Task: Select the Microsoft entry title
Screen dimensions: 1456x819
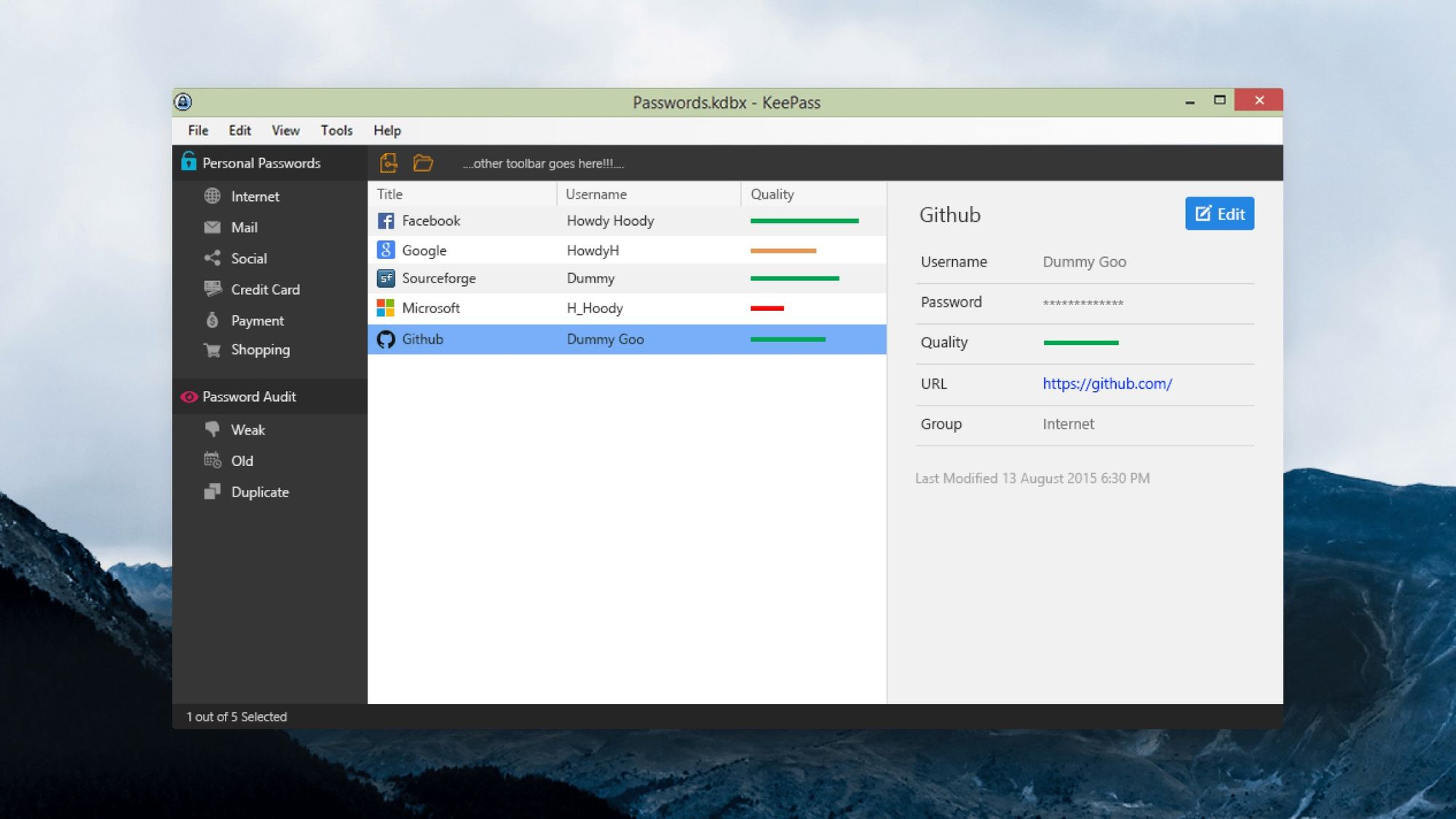Action: (431, 308)
